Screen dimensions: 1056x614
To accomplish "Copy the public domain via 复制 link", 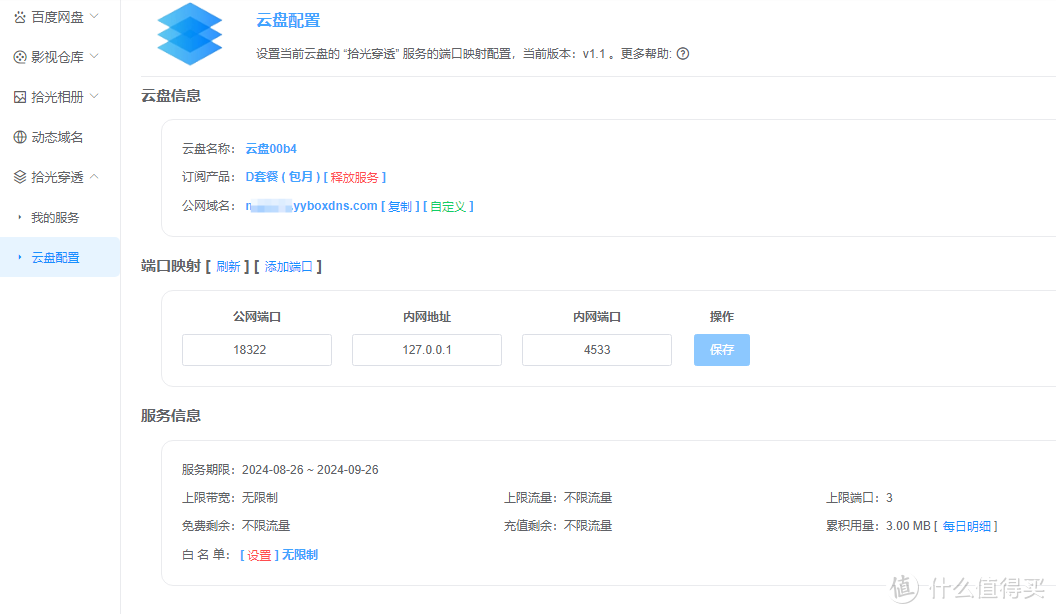I will click(398, 206).
